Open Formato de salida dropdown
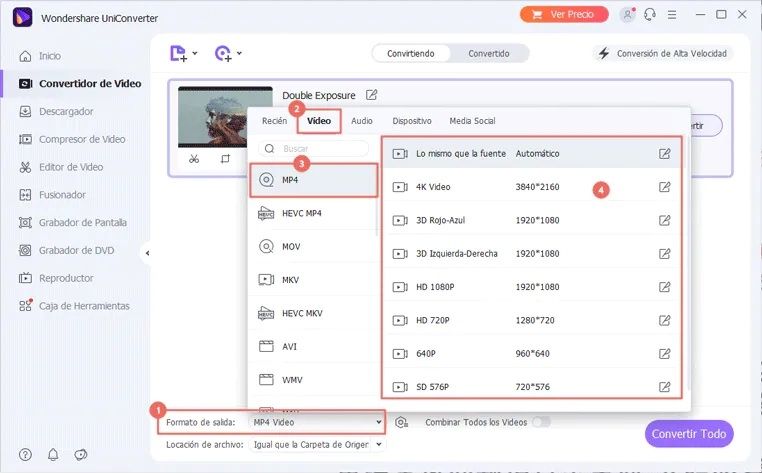 [x=314, y=422]
